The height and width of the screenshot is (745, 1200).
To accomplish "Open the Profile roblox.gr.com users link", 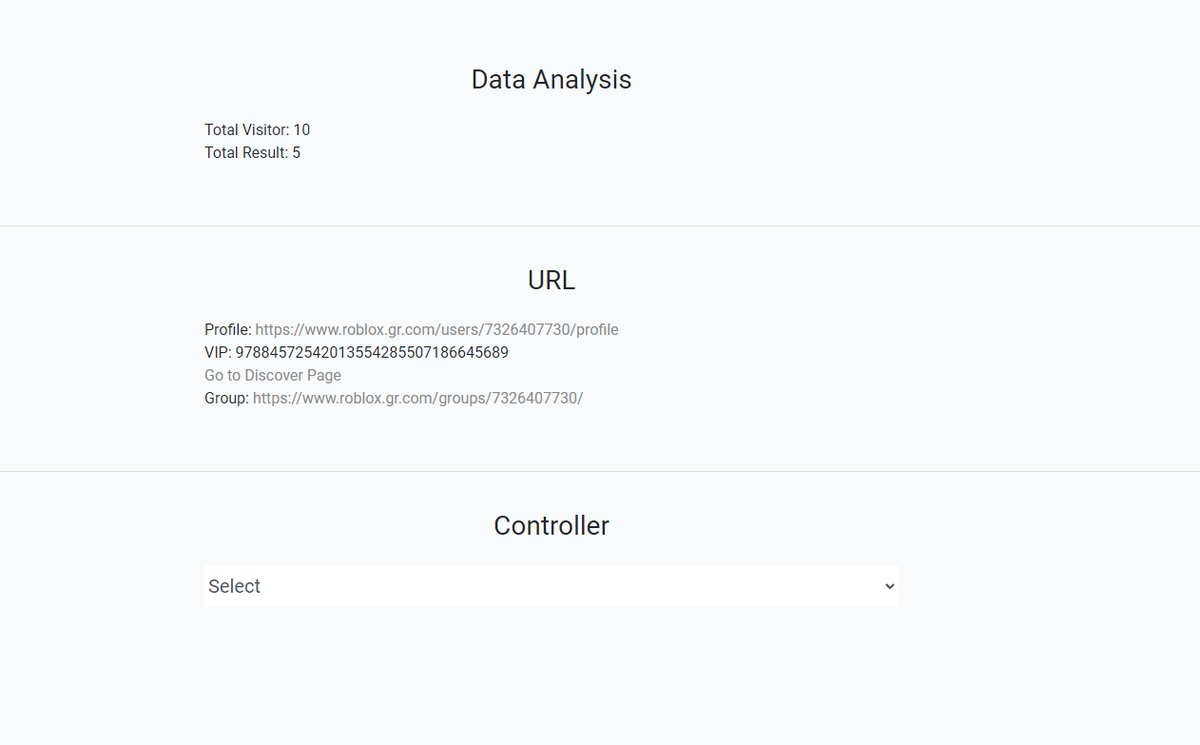I will point(437,329).
